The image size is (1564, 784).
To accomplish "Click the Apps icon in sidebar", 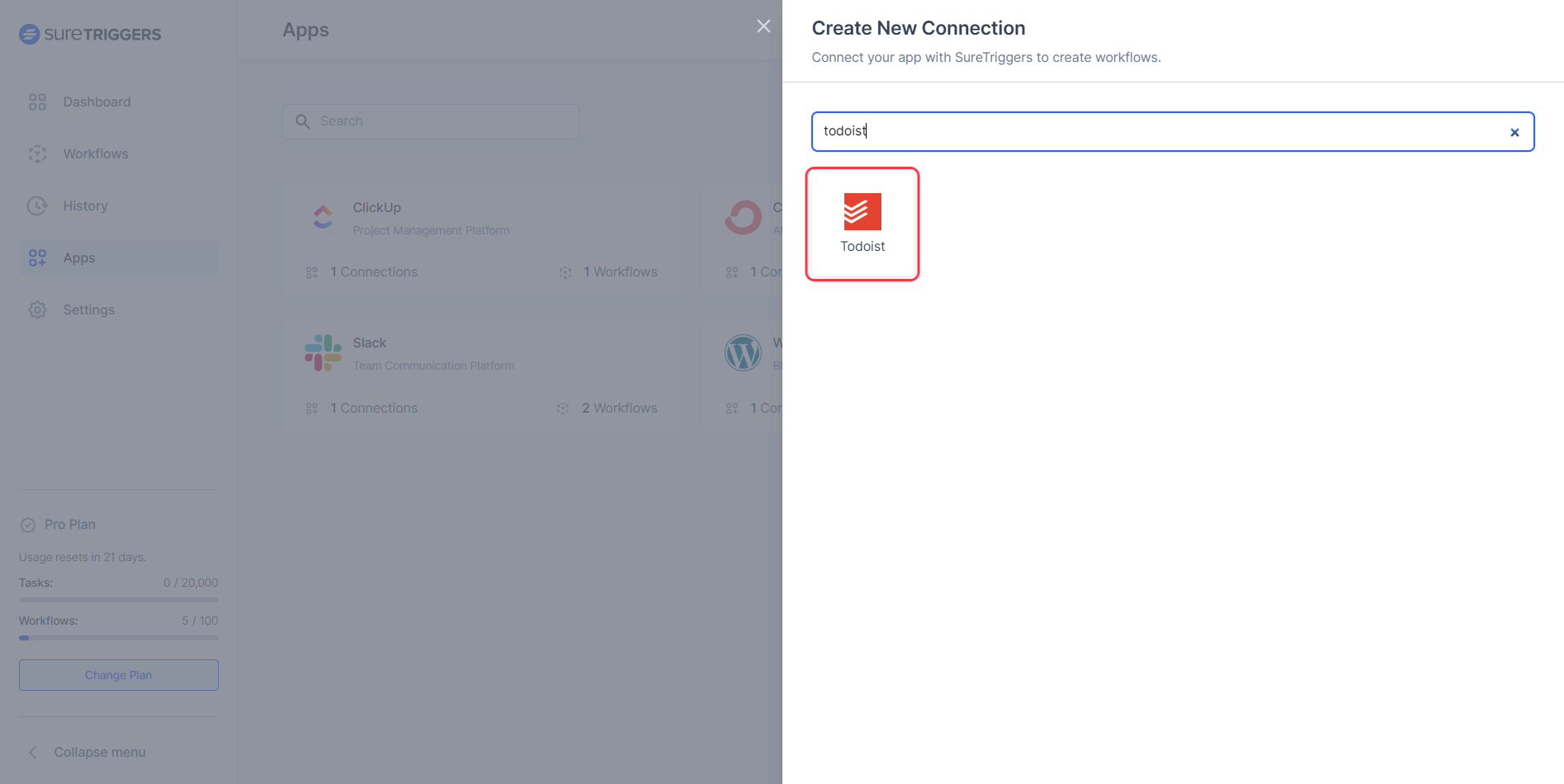I will click(37, 257).
